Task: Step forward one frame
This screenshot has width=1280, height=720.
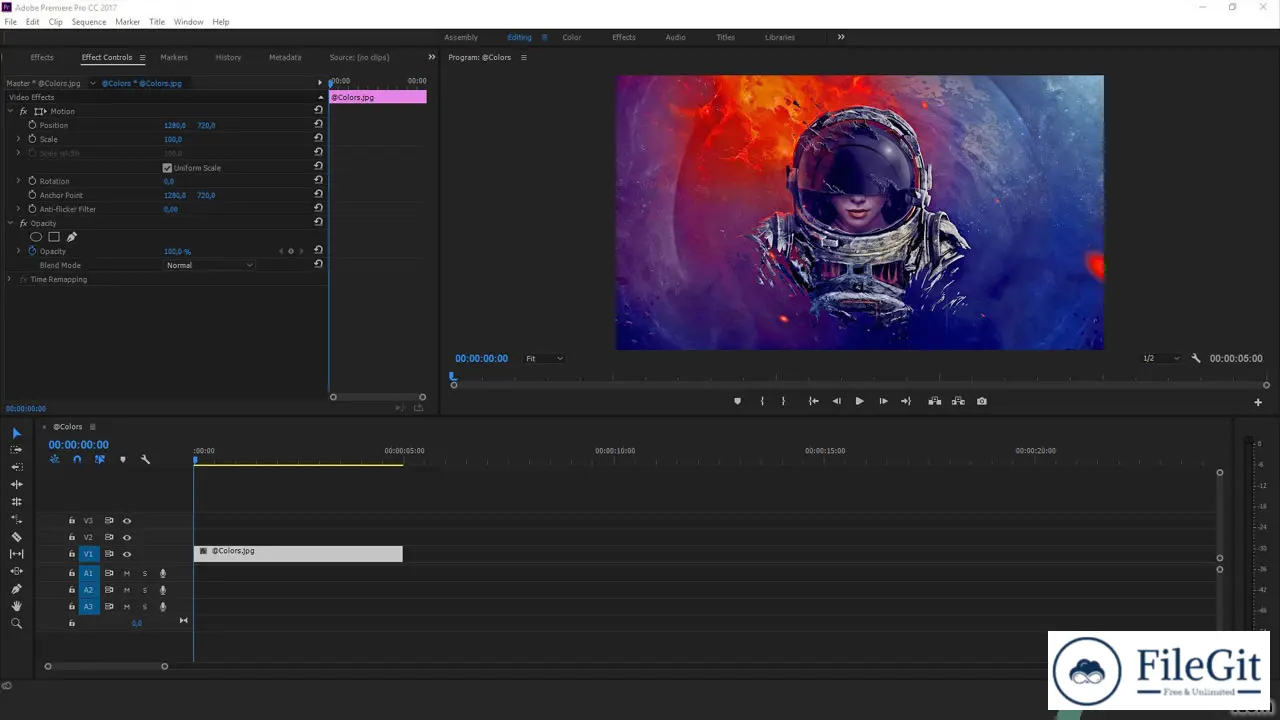Action: click(883, 401)
